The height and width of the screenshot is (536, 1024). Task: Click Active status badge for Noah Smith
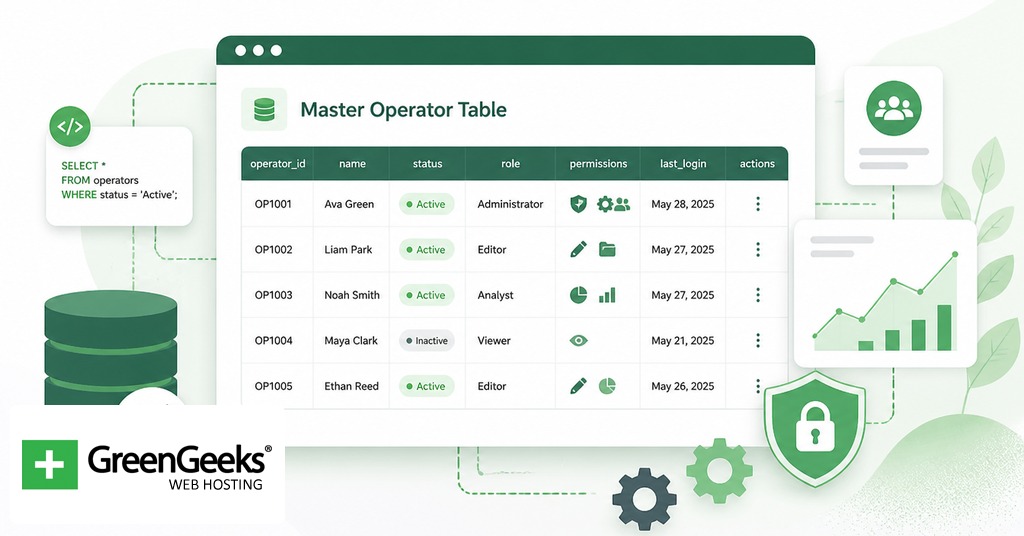click(426, 295)
